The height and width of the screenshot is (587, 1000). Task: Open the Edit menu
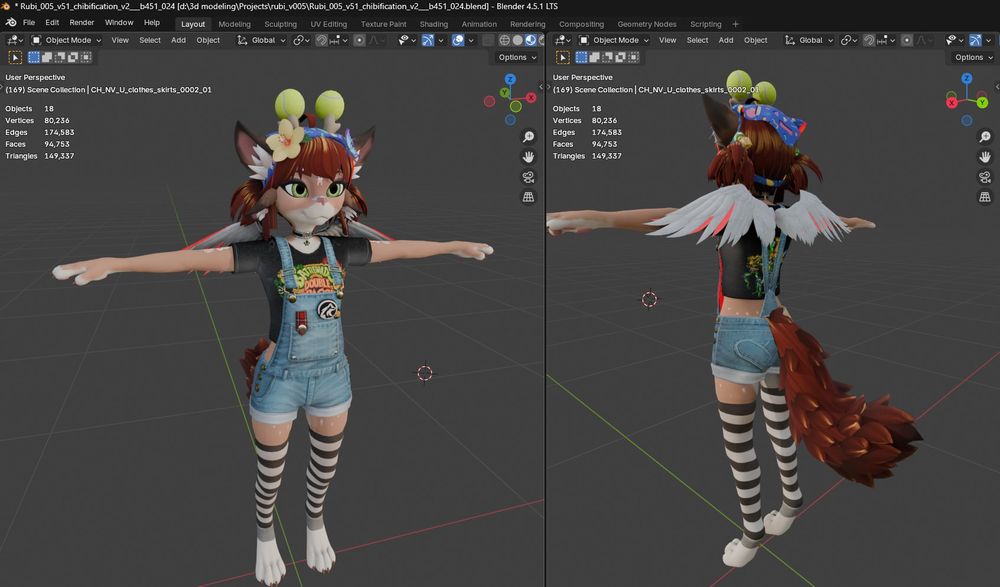tap(52, 22)
